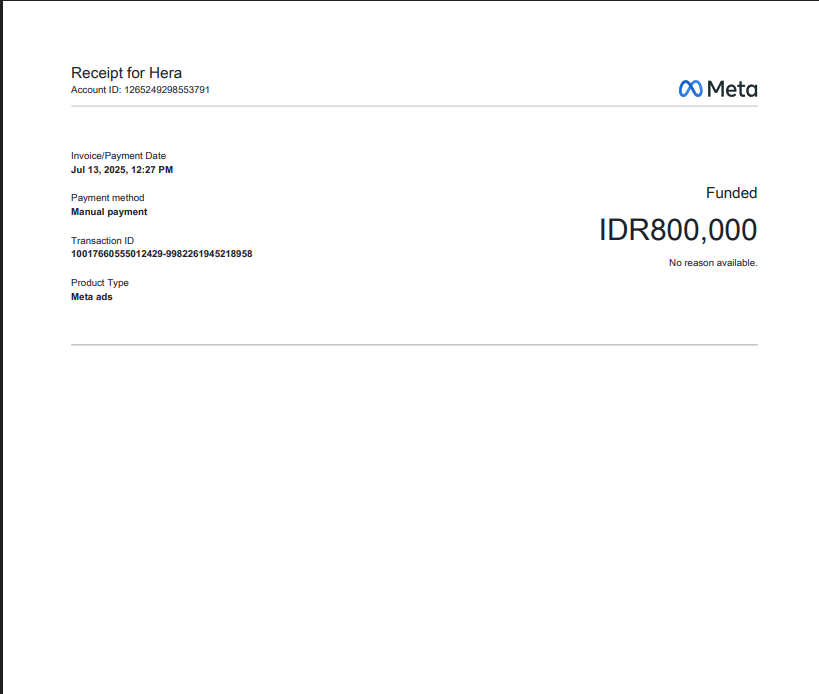This screenshot has width=819, height=694.
Task: Click the blank page area below receipt
Action: tap(414, 520)
